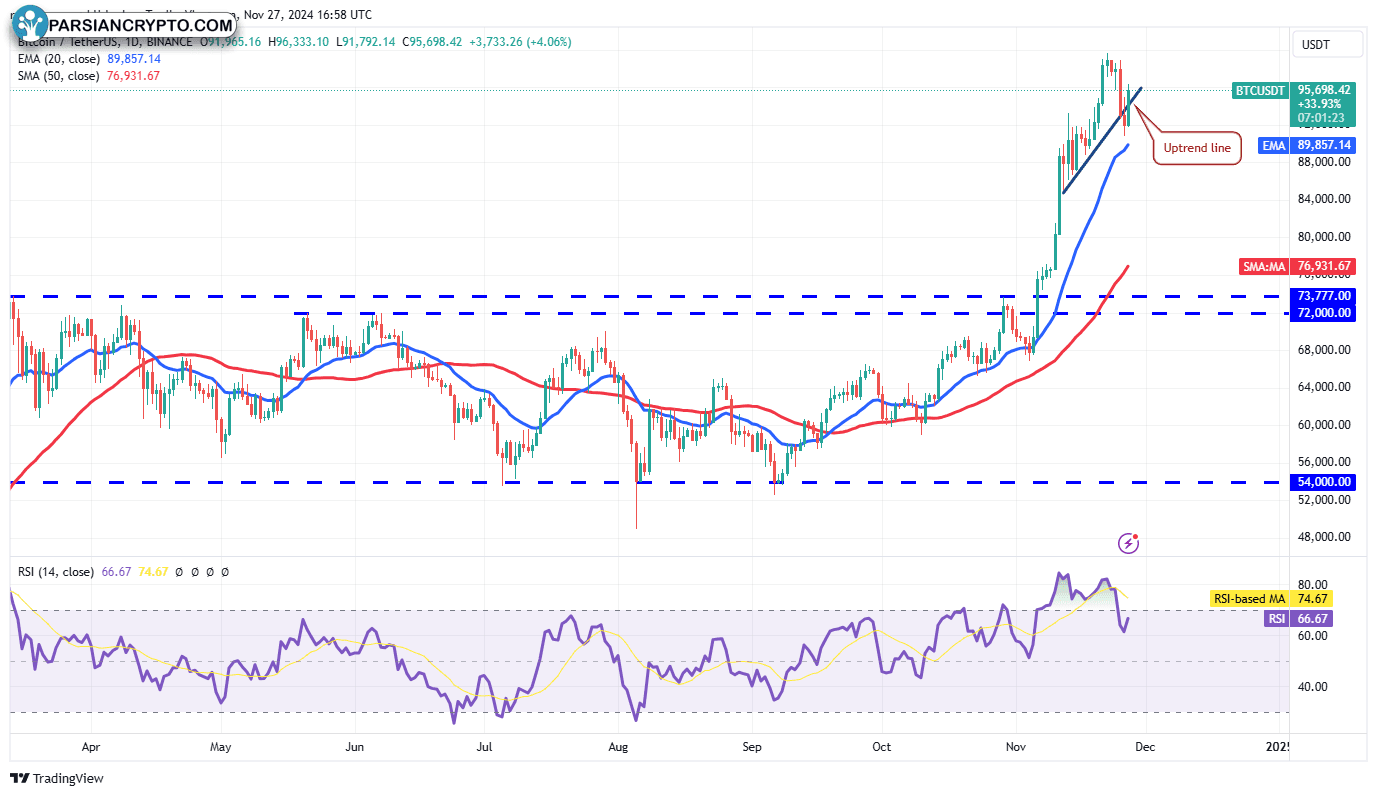Click the 73,777.00 level price tag
1377x796 pixels.
point(1324,296)
